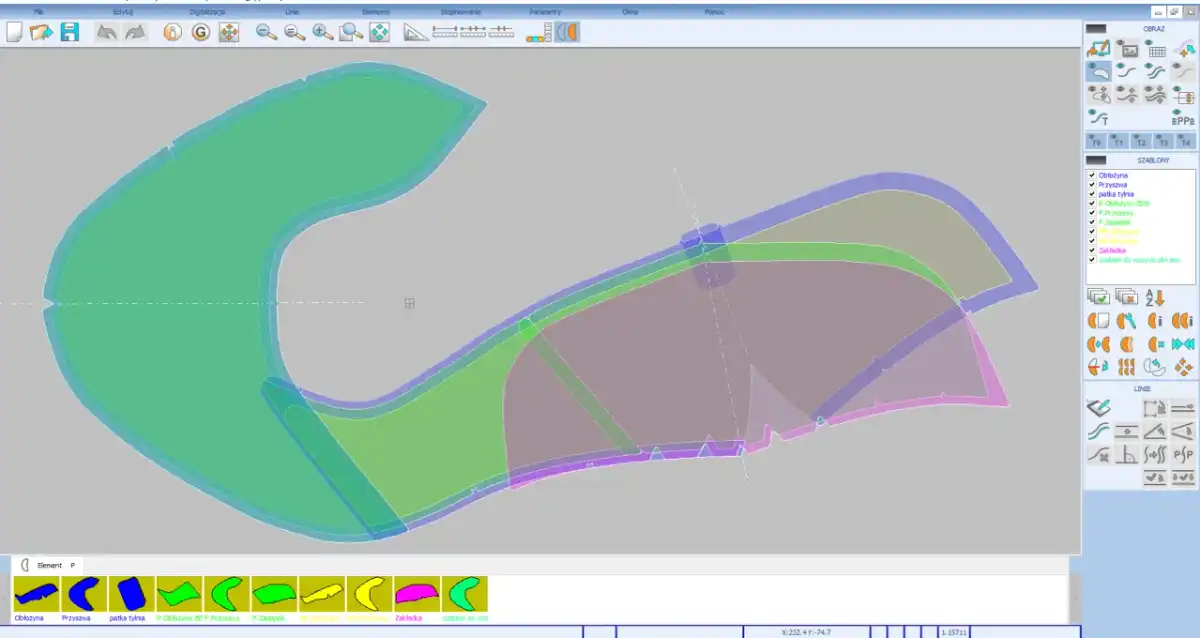Select the T3 layer button
The image size is (1200, 638).
[1163, 142]
